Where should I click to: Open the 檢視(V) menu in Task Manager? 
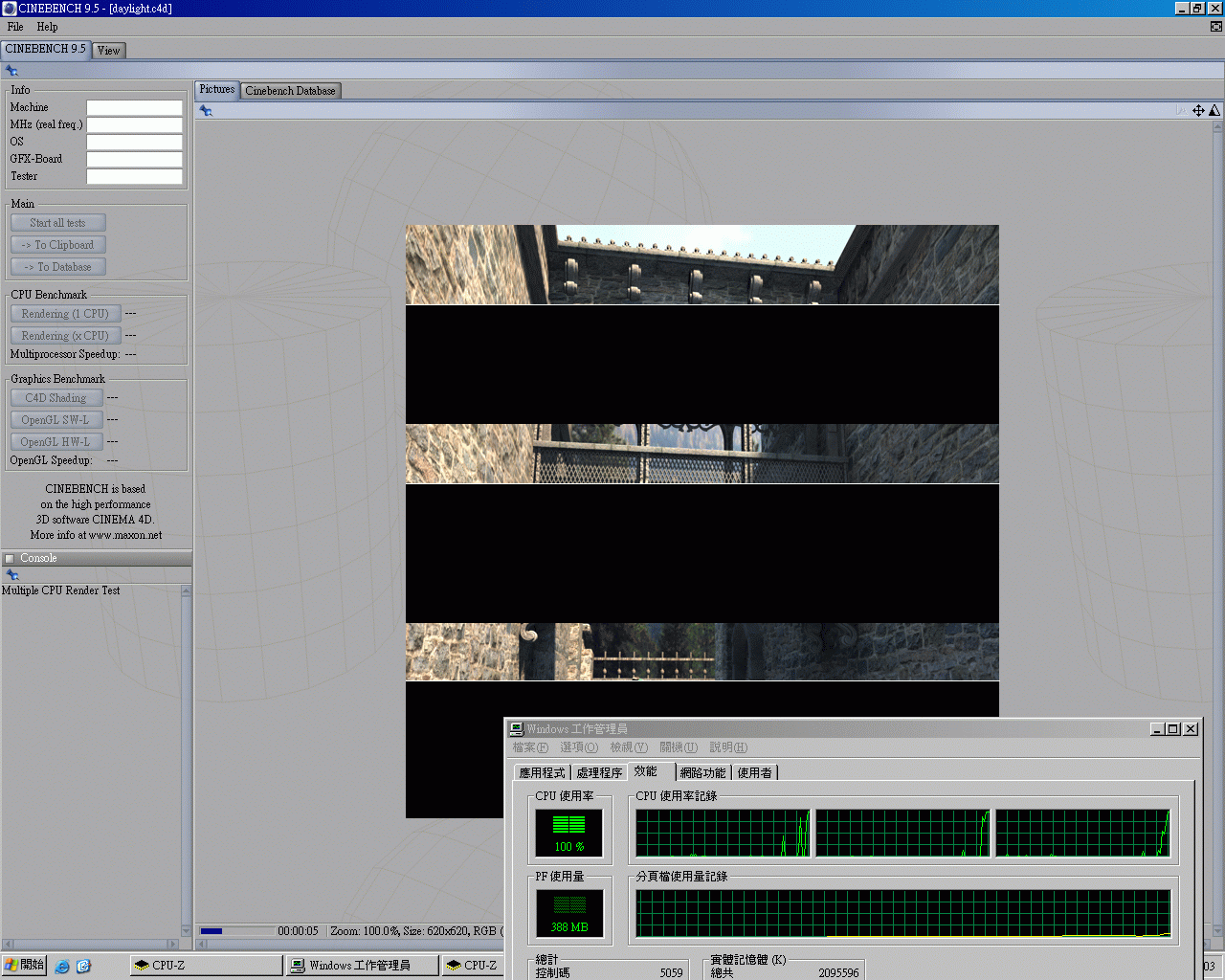coord(629,747)
